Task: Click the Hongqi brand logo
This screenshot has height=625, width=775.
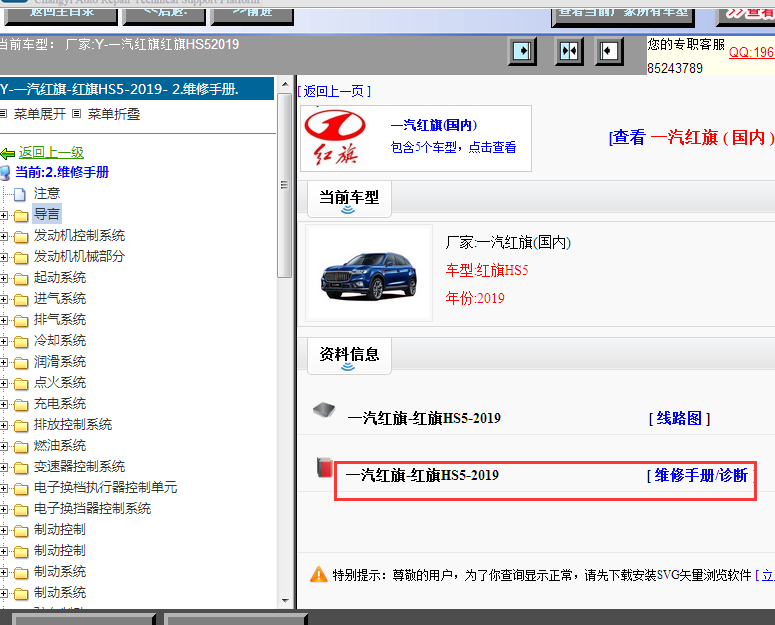Action: pos(335,137)
